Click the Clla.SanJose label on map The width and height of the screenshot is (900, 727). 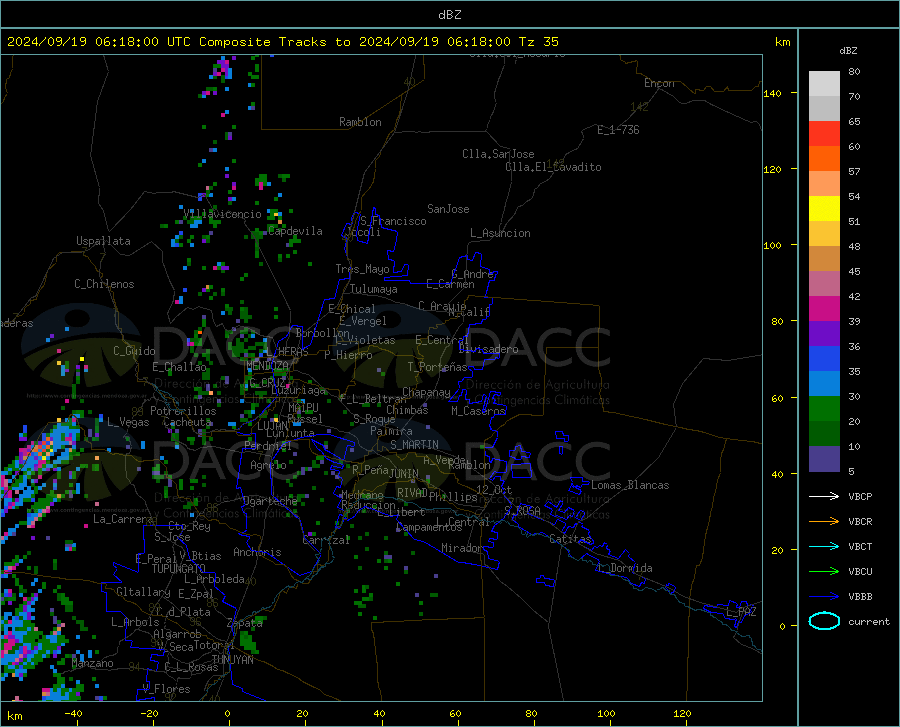tap(498, 154)
